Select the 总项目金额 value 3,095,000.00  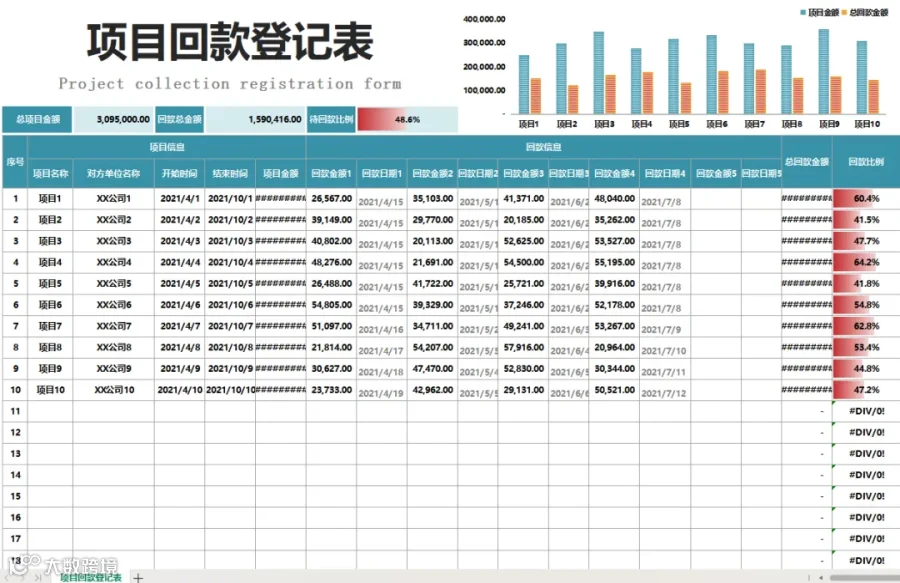click(x=114, y=119)
